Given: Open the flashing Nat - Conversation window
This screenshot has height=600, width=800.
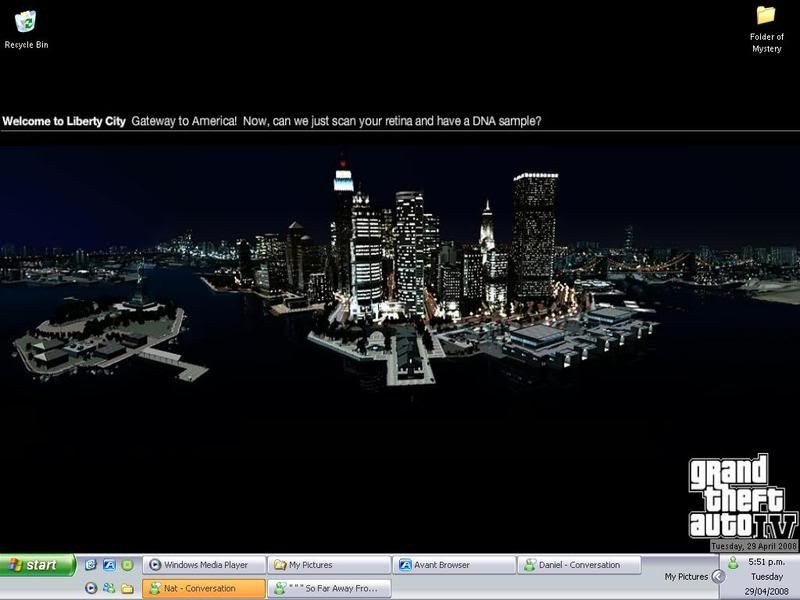Looking at the screenshot, I should [204, 588].
